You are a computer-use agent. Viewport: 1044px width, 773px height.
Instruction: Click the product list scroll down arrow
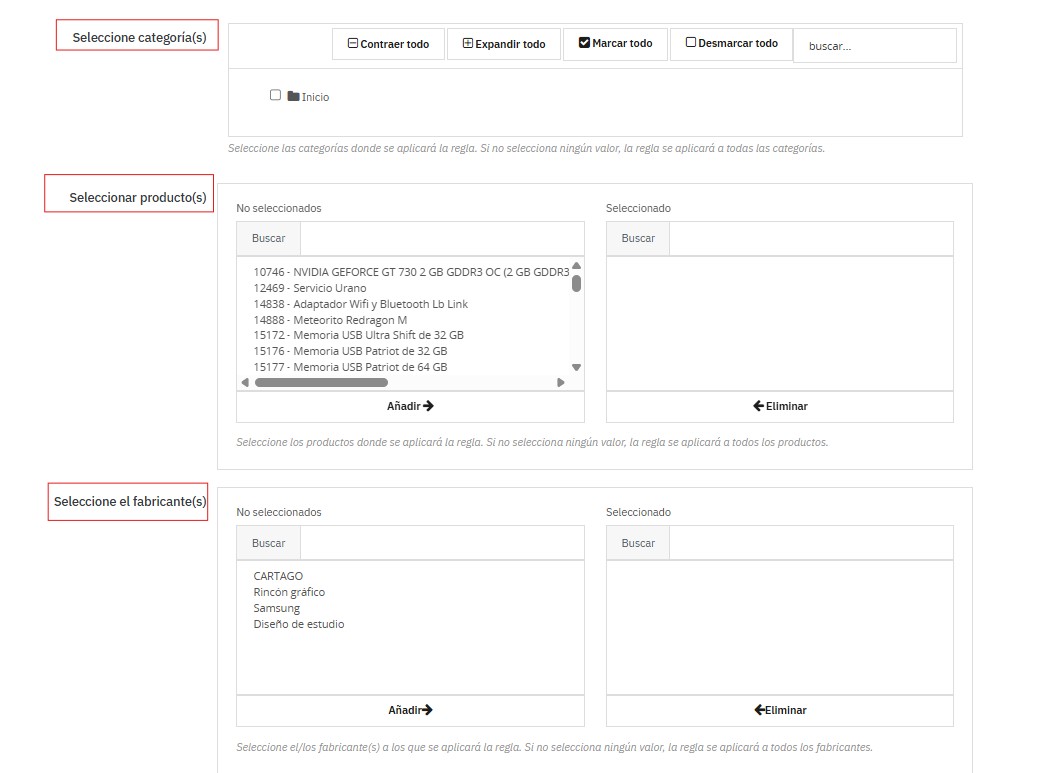(x=576, y=368)
